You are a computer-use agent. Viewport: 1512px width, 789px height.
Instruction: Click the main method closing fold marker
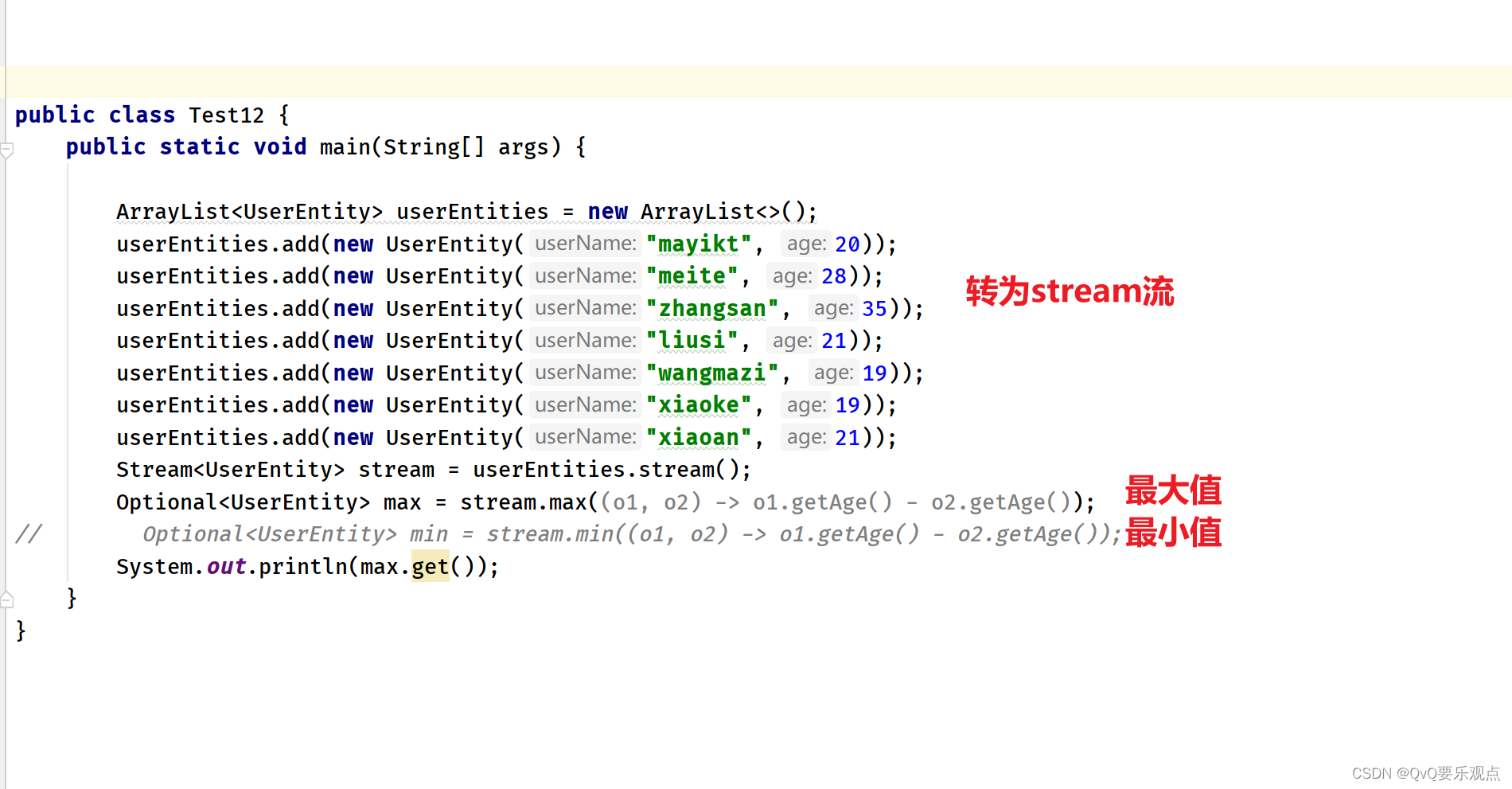tap(7, 600)
